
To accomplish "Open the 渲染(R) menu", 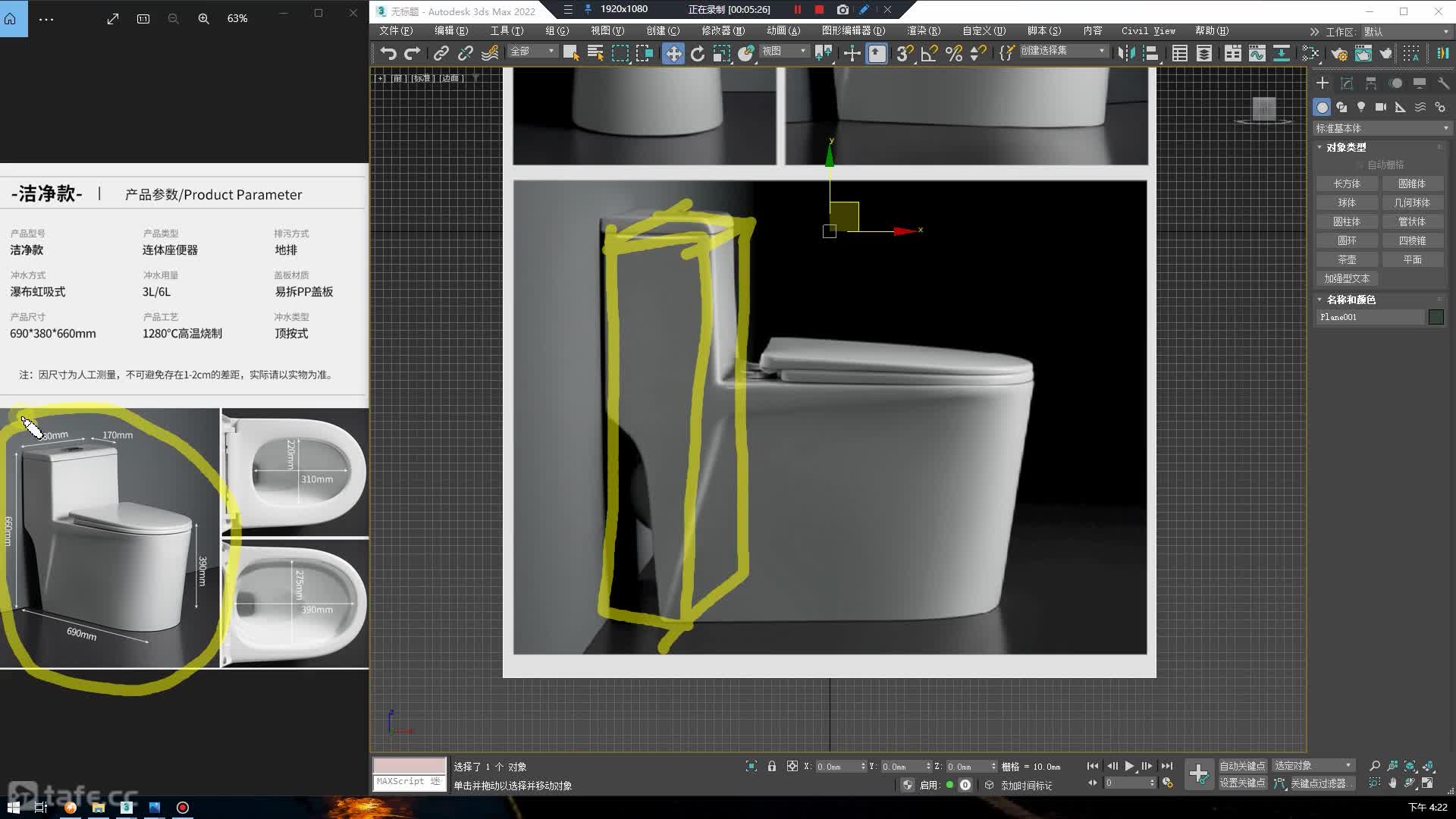I will (923, 31).
